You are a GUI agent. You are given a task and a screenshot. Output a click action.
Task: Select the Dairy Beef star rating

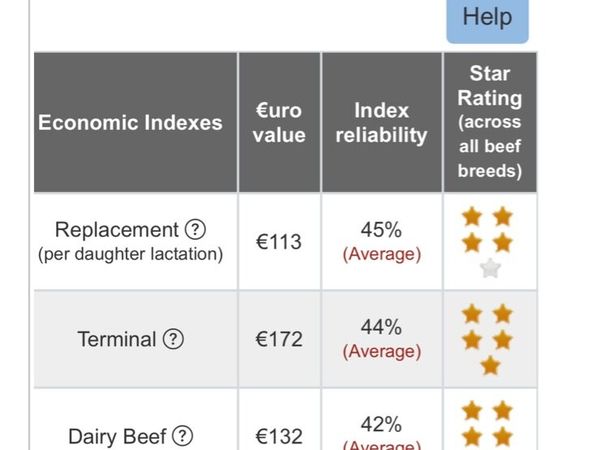[488, 424]
